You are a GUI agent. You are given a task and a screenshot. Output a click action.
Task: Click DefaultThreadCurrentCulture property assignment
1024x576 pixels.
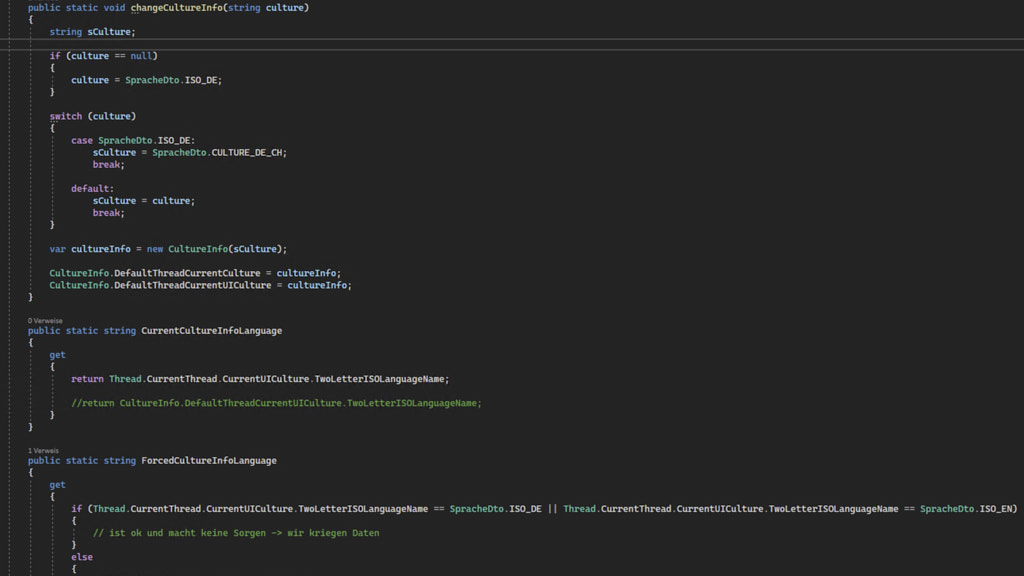point(187,273)
